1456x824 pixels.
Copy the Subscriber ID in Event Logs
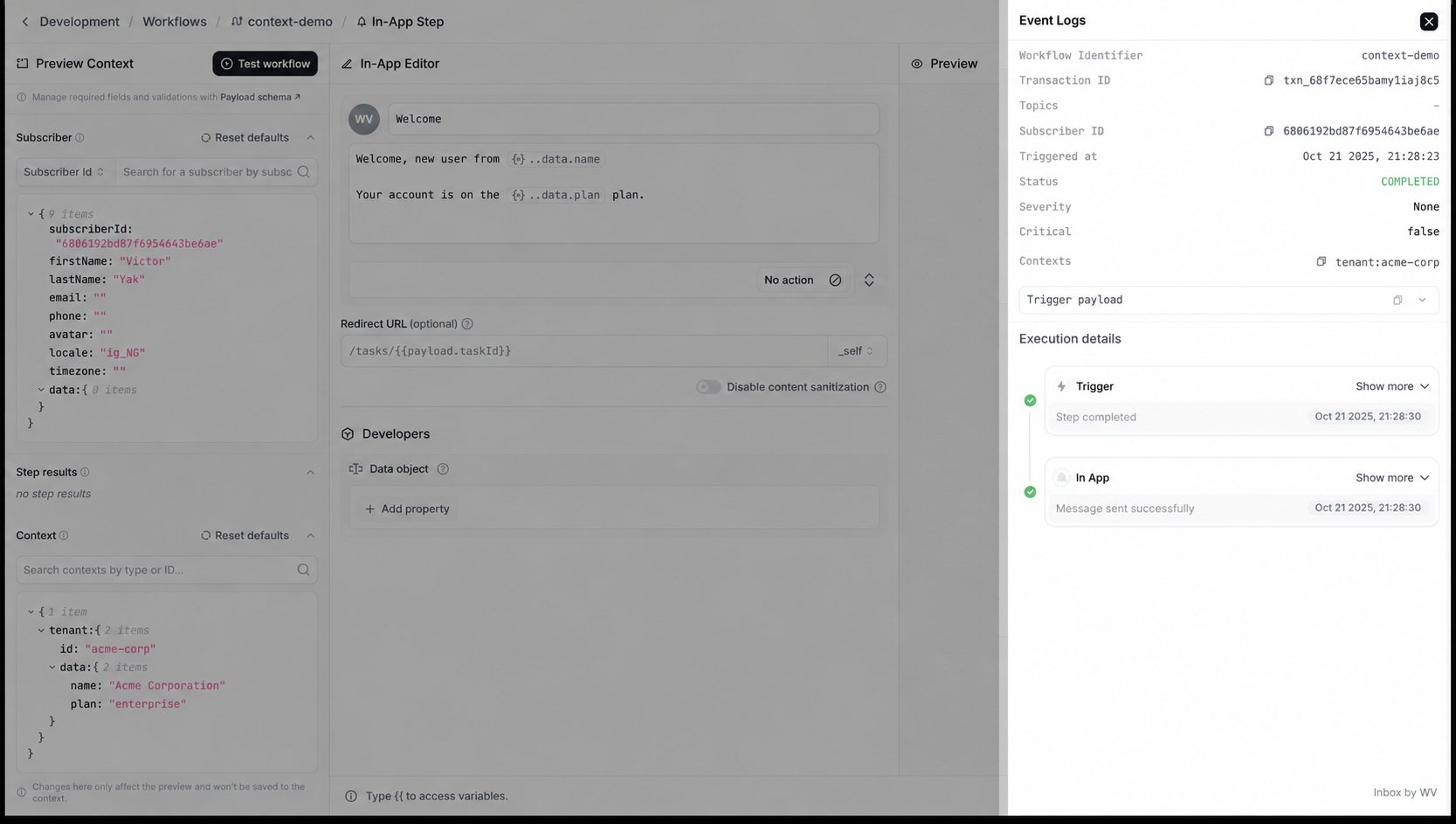pos(1268,131)
